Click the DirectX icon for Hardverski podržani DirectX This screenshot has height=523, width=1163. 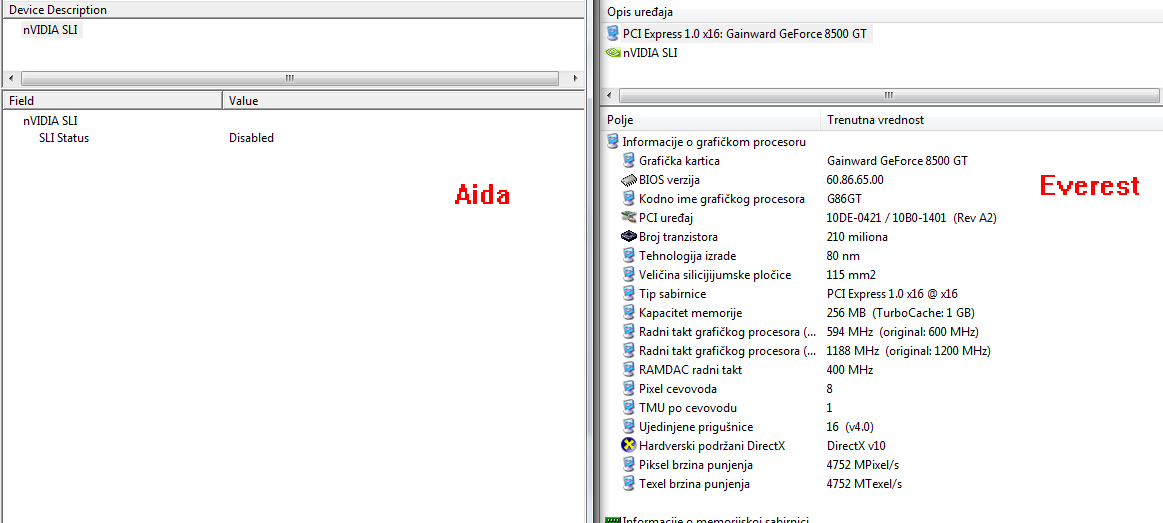(628, 446)
